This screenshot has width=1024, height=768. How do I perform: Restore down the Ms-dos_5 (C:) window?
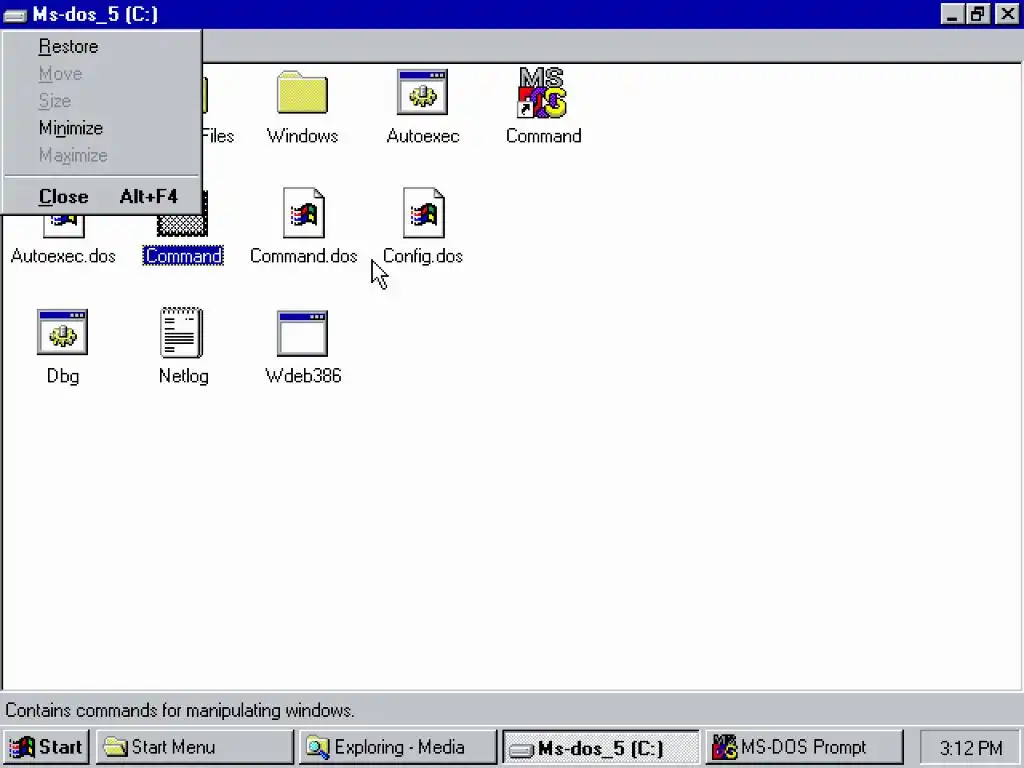click(978, 14)
